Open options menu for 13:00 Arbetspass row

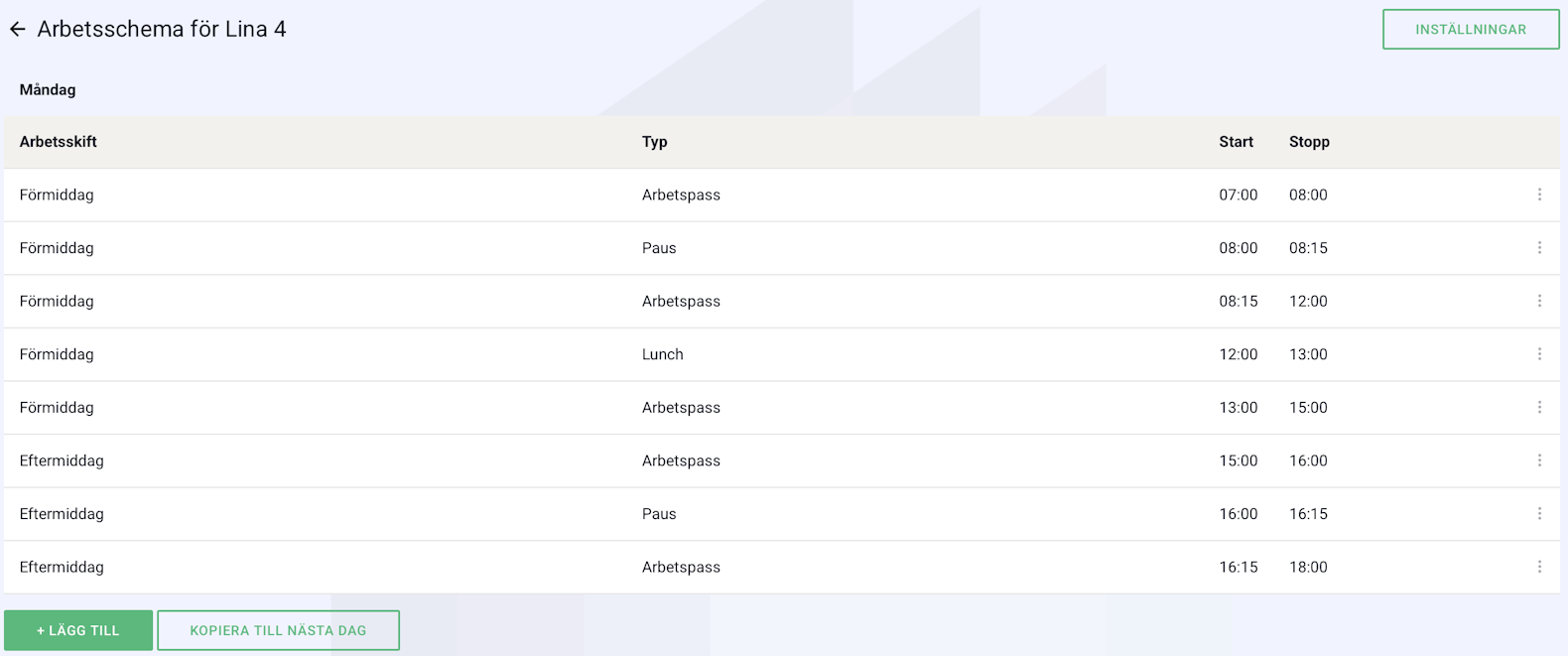point(1539,407)
